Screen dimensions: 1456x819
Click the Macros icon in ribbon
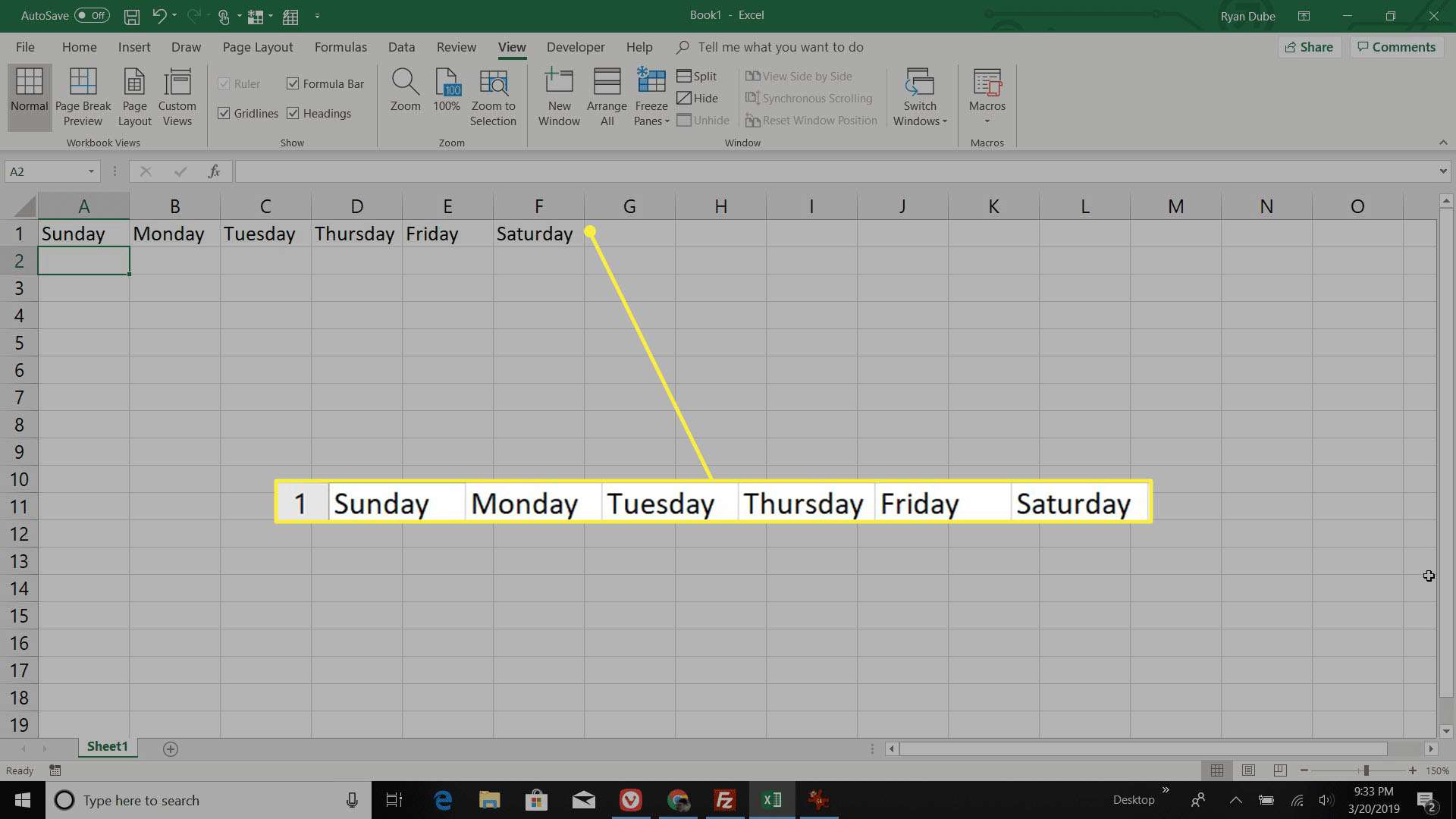(987, 94)
